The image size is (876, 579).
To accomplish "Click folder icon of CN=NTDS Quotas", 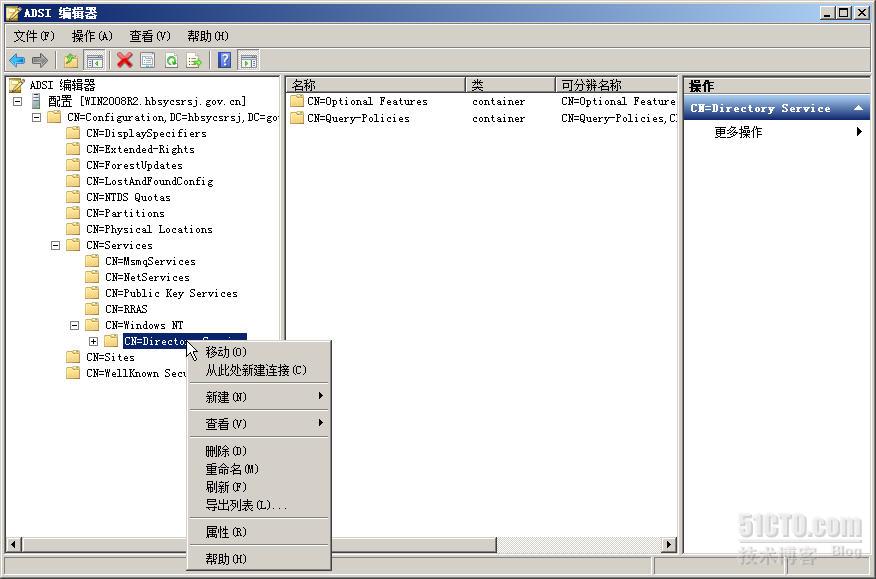I will pyautogui.click(x=73, y=197).
